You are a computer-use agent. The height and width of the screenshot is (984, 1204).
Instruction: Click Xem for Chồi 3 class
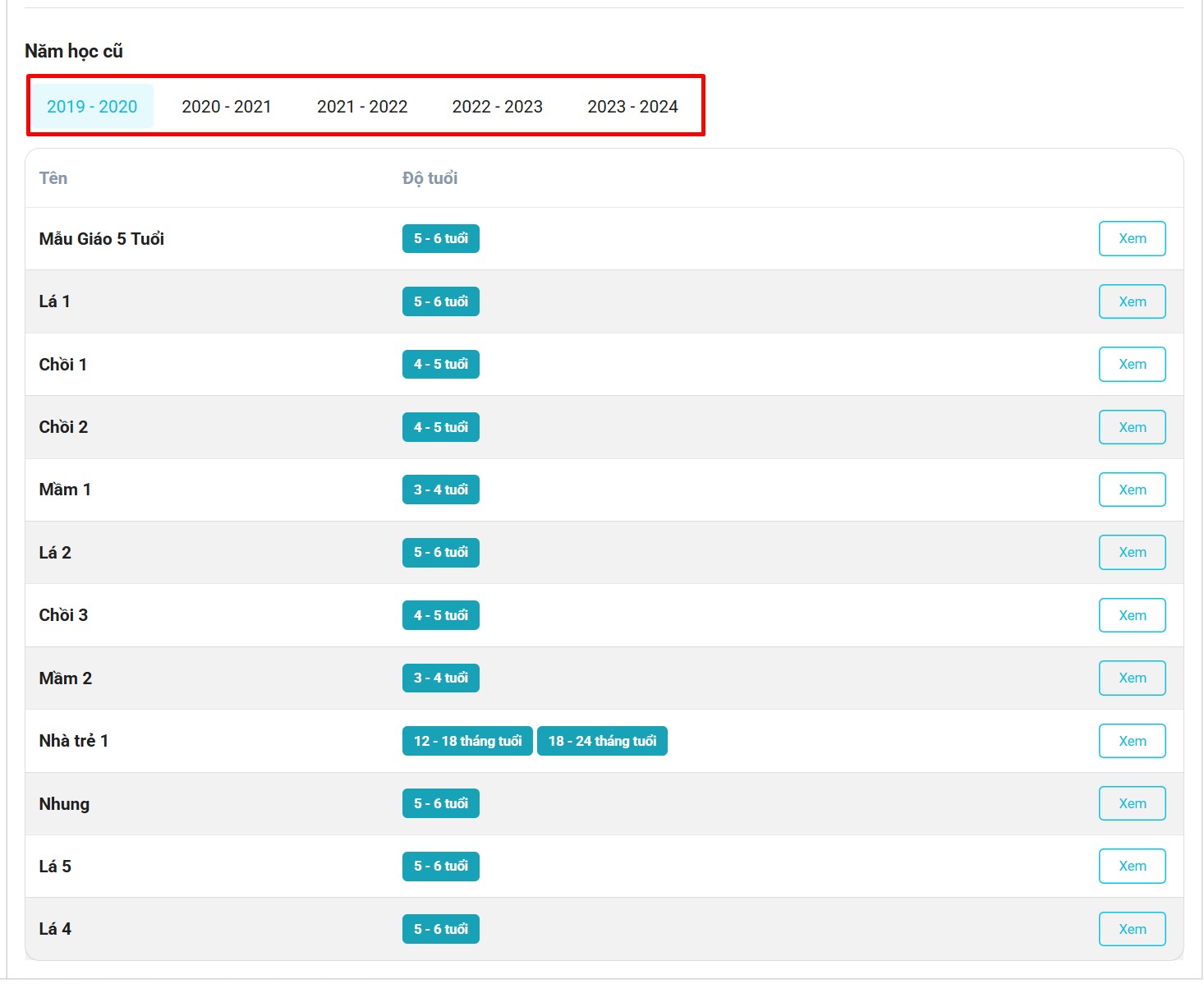[x=1132, y=615]
